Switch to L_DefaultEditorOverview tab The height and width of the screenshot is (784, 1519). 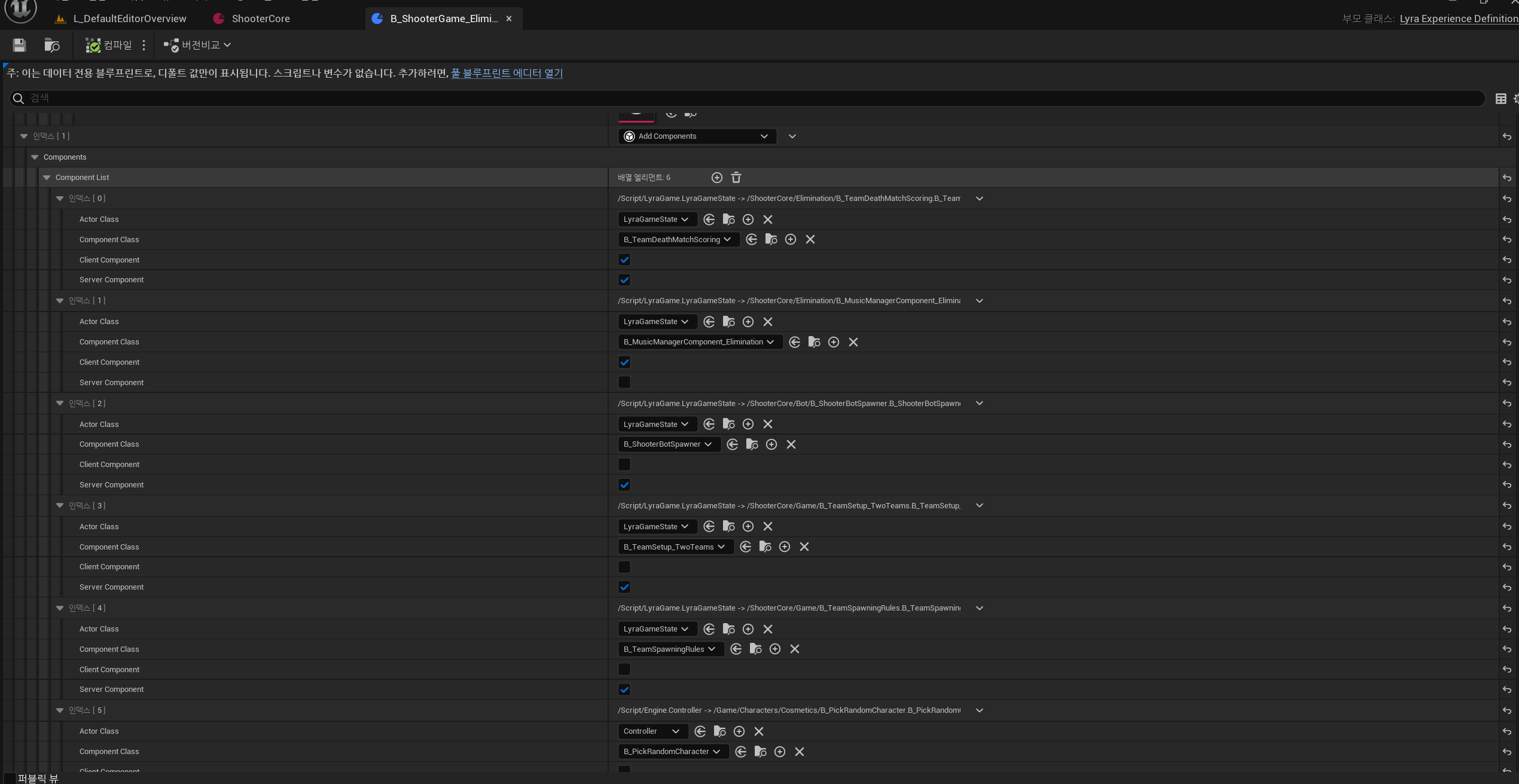[129, 19]
